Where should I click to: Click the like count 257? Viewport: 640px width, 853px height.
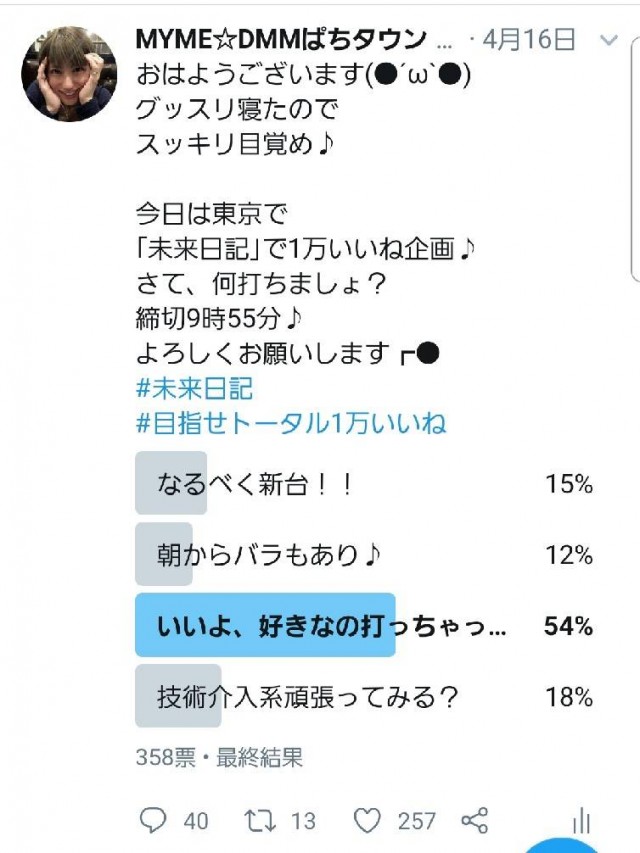tap(416, 821)
